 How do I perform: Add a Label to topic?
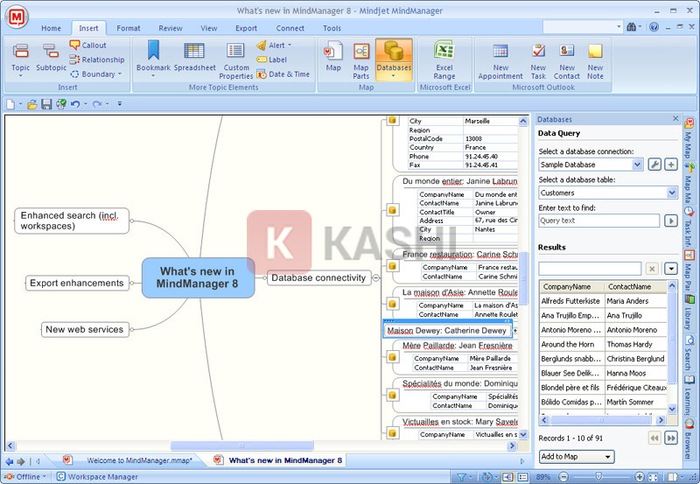[272, 59]
